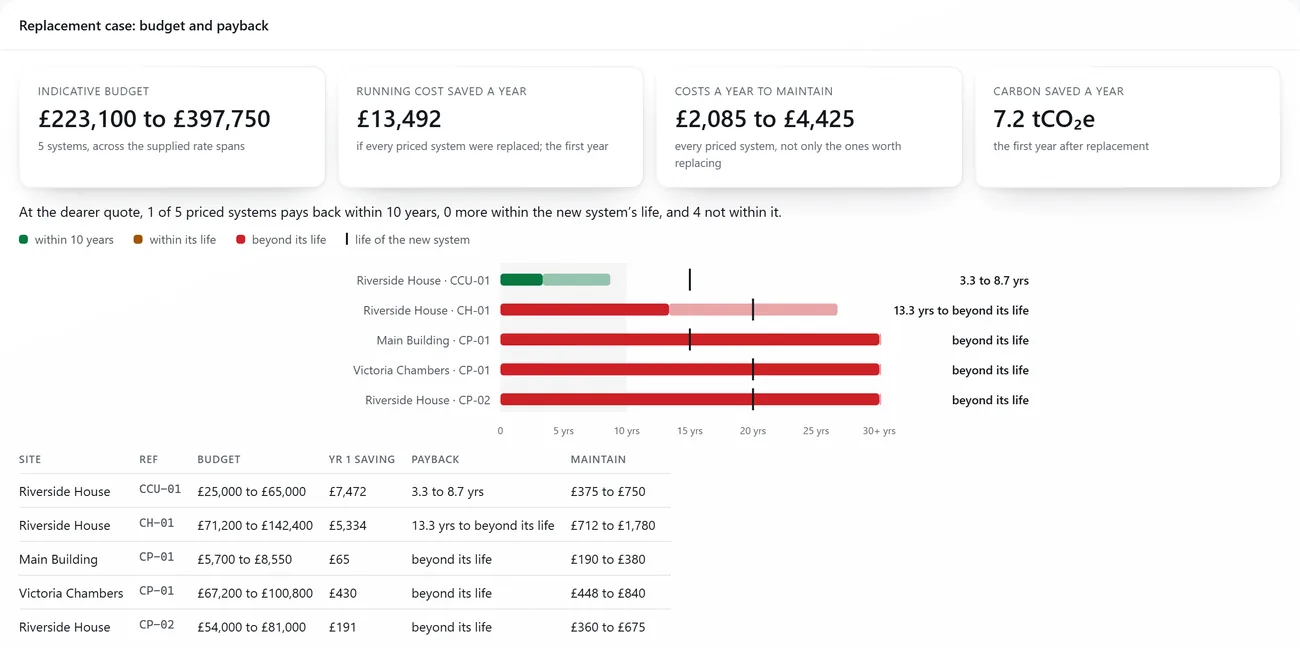Click maintain cell '£448 to £840'
This screenshot has width=1300, height=648.
pos(608,594)
